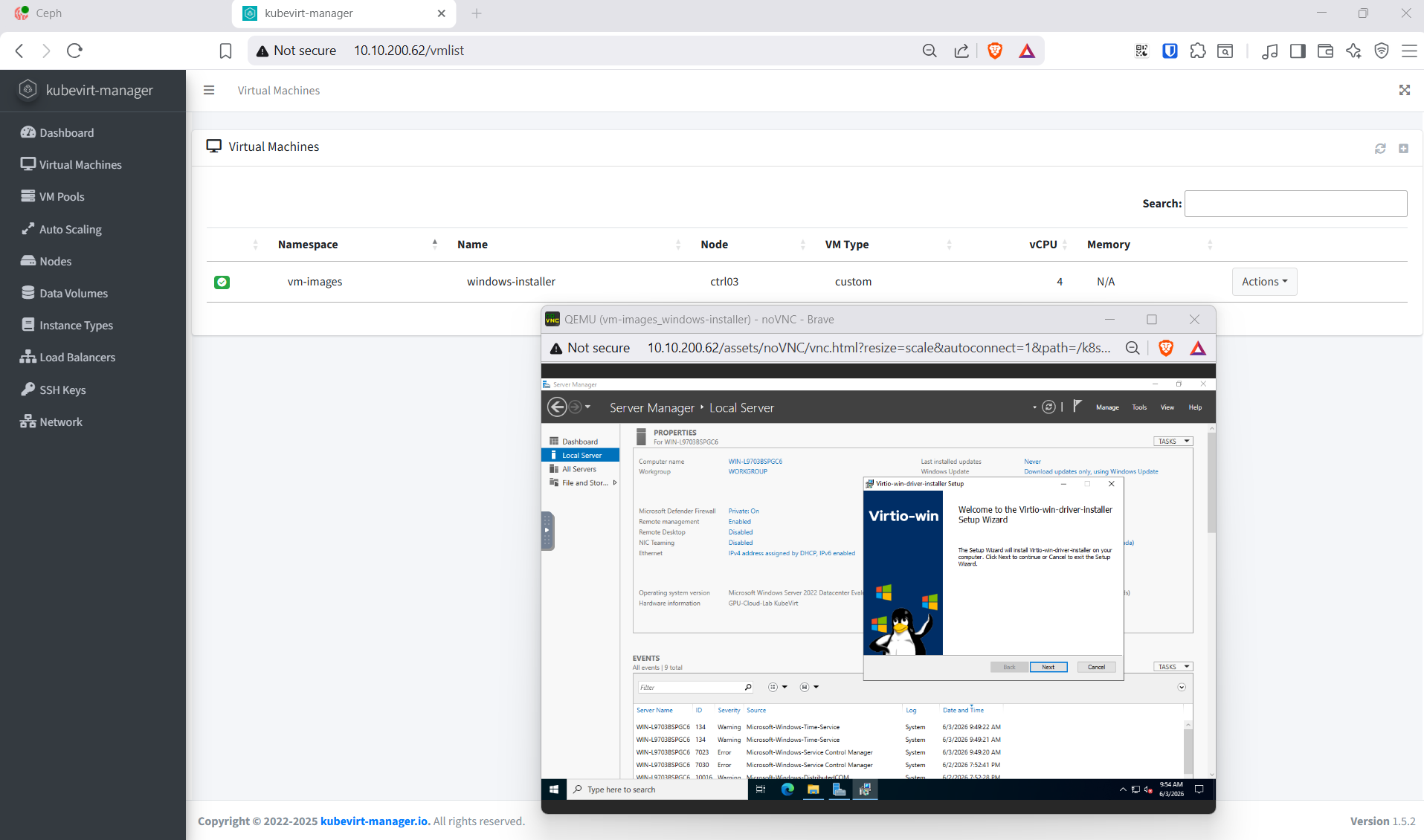
Task: Select All Servers in Server Manager
Action: click(580, 469)
